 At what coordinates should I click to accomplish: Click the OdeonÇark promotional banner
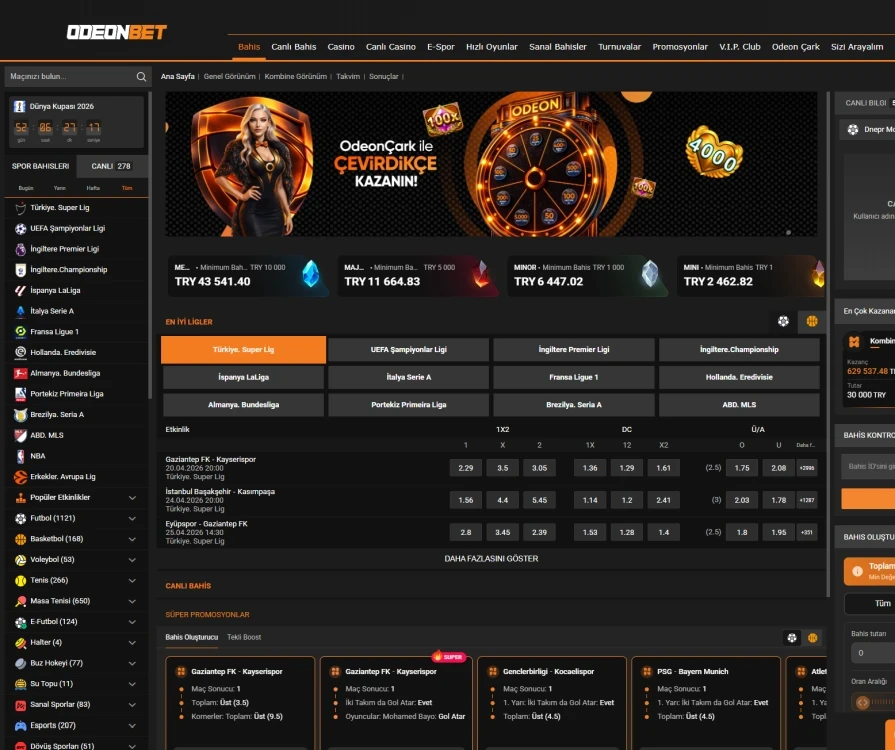[491, 164]
